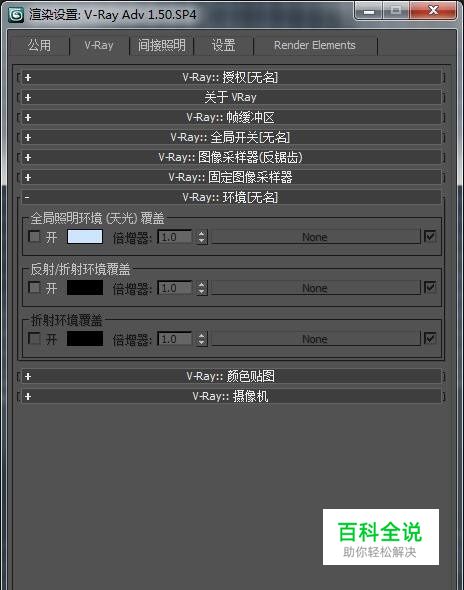Open the light blue skylight color swatch

(x=85, y=237)
